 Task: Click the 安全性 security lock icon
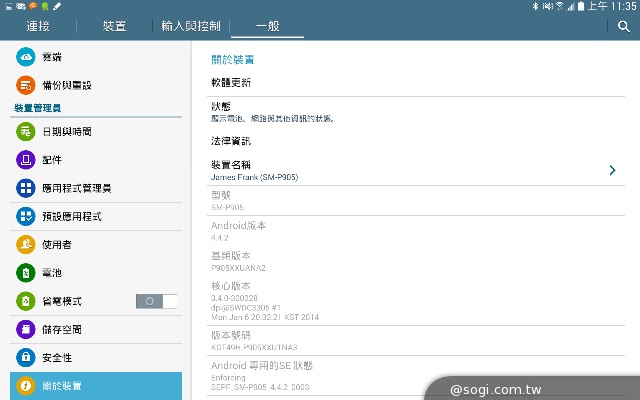(26, 357)
